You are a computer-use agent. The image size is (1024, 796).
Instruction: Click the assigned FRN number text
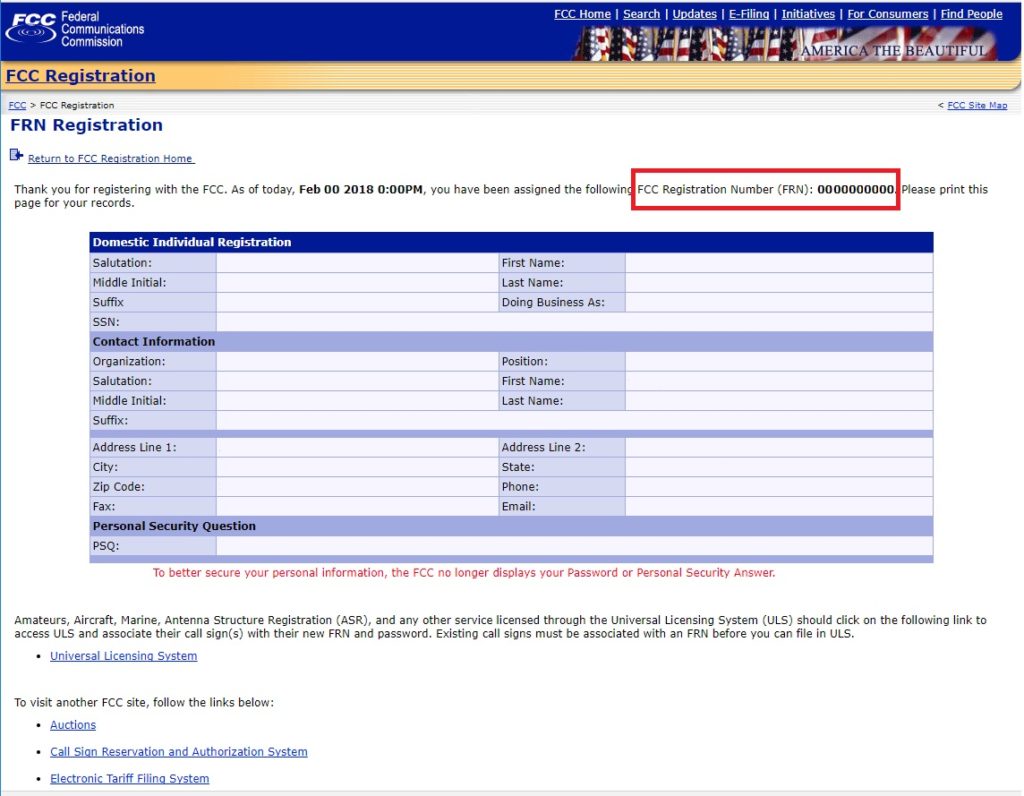855,189
